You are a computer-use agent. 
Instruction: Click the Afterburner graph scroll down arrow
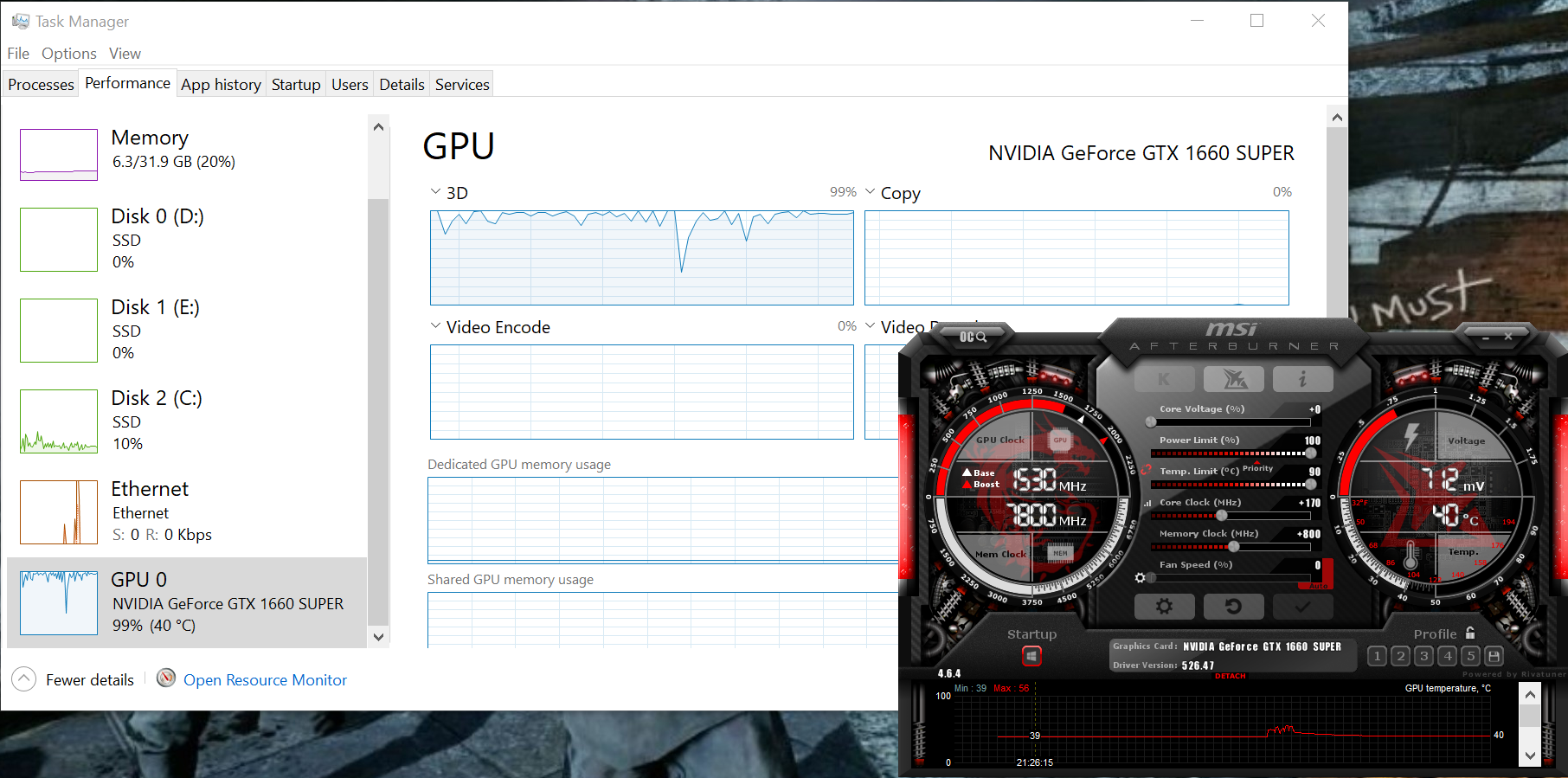pos(1530,755)
